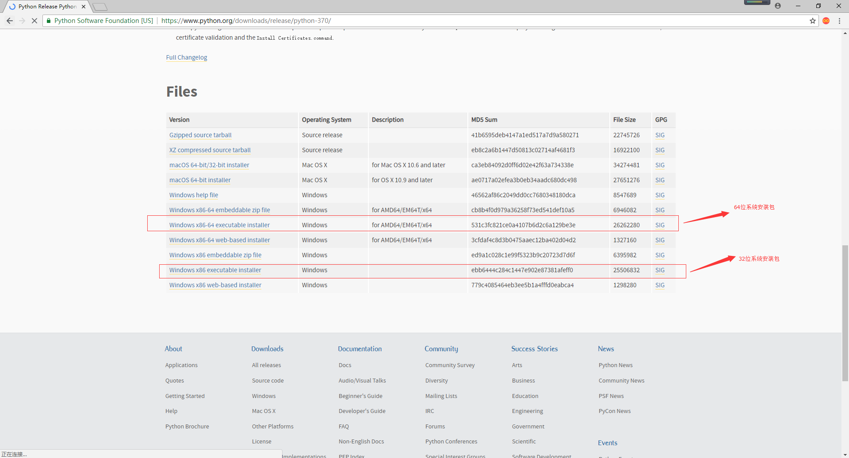
Task: Open Mac OS X footer link
Action: (263, 411)
